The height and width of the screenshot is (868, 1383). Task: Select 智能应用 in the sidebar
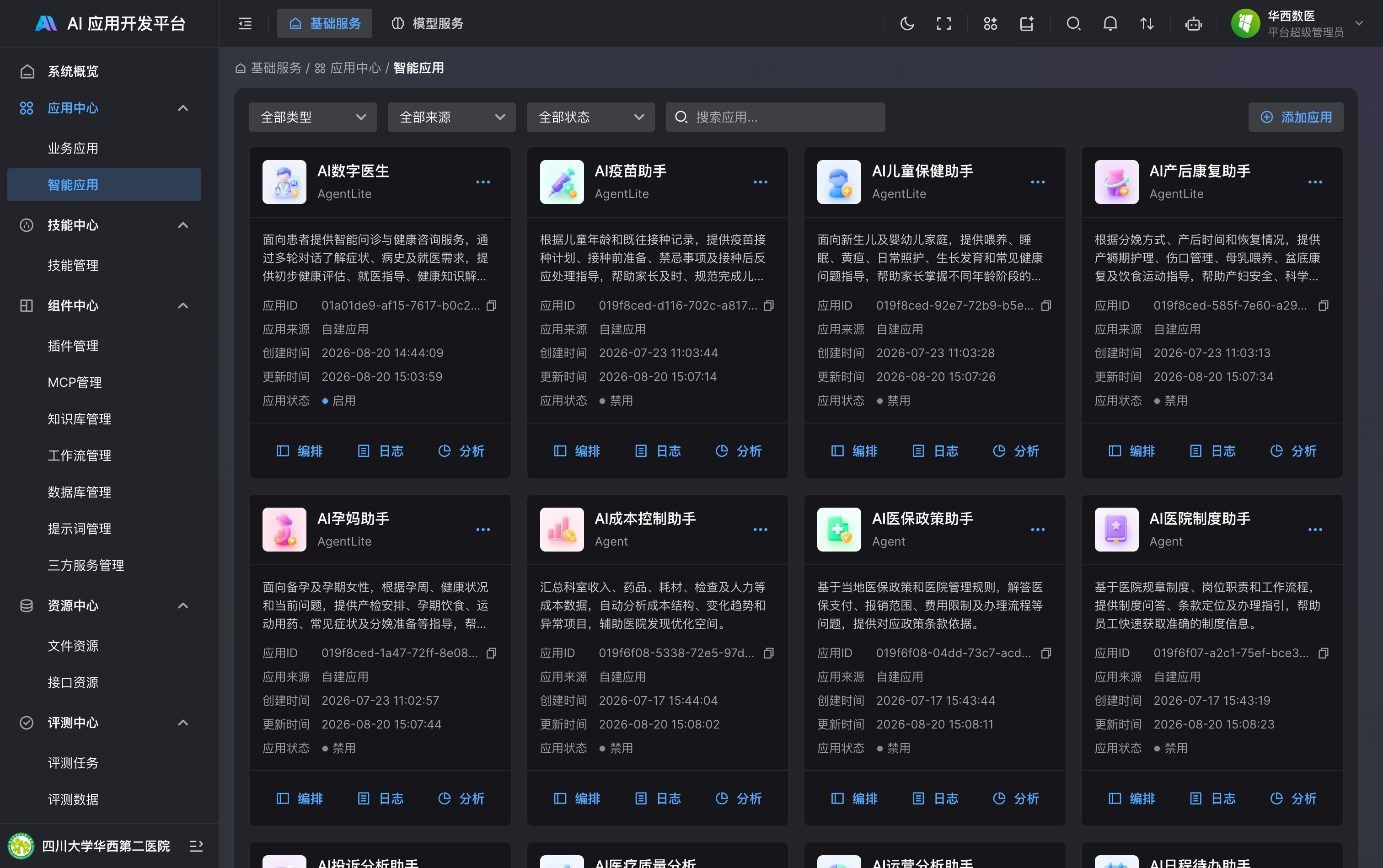click(x=104, y=185)
